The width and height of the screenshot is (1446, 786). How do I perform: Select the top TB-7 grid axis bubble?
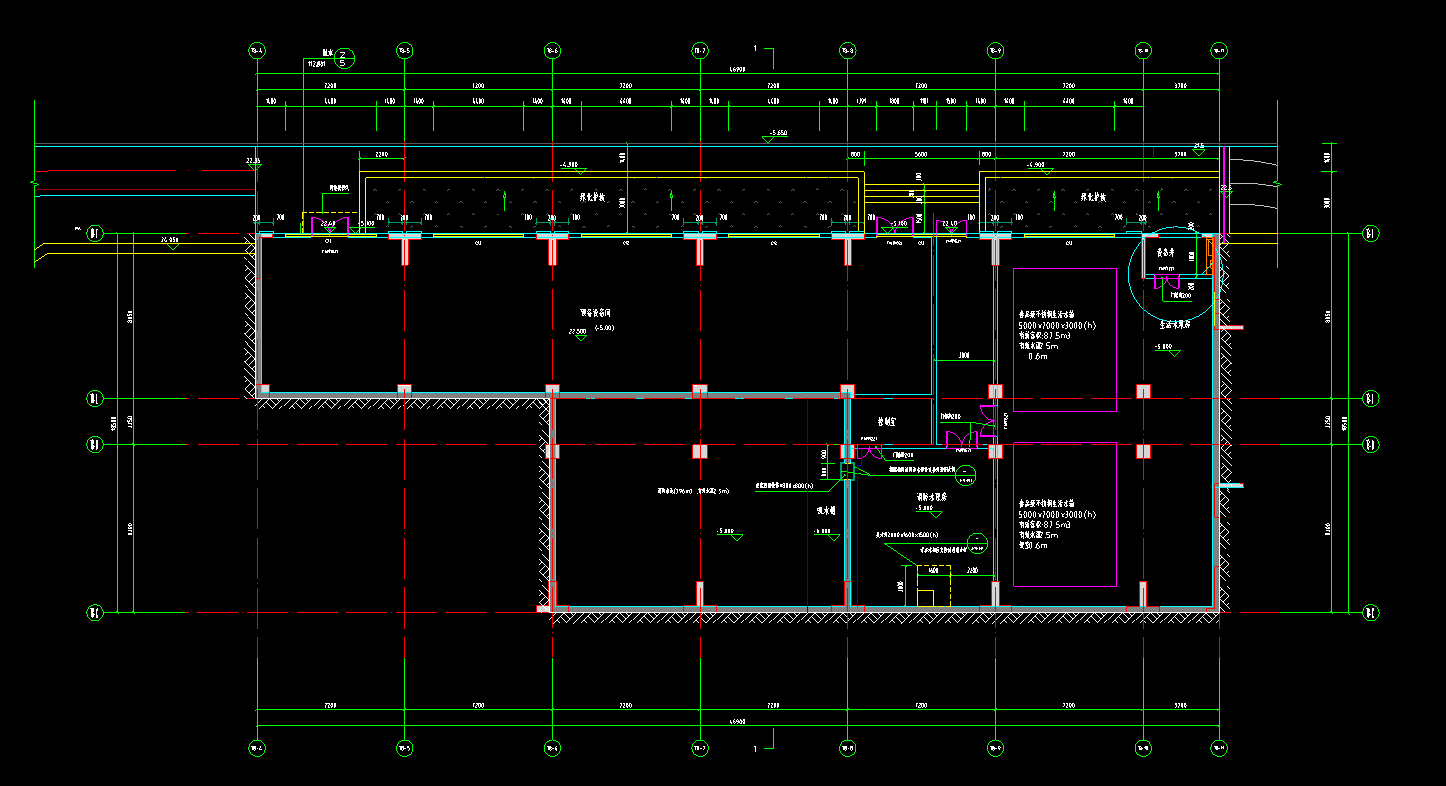point(700,50)
